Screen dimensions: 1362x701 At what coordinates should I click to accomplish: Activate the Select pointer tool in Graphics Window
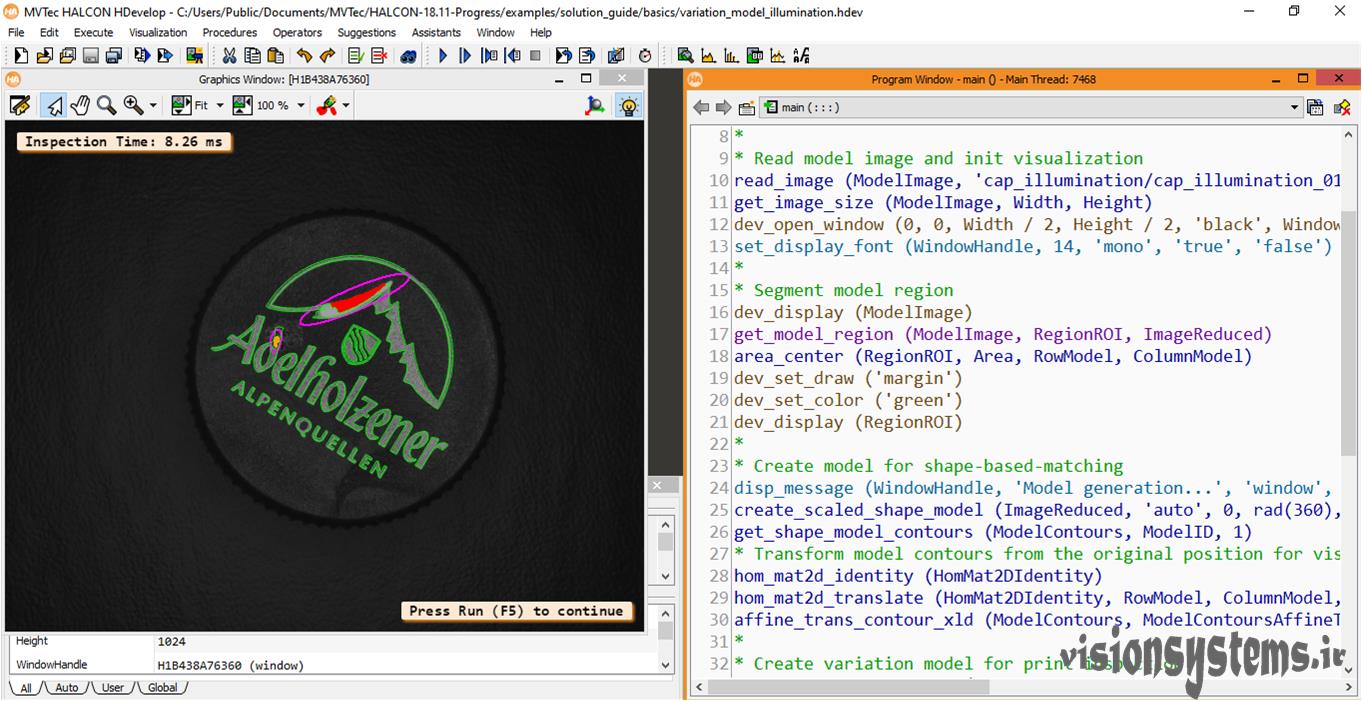click(54, 105)
